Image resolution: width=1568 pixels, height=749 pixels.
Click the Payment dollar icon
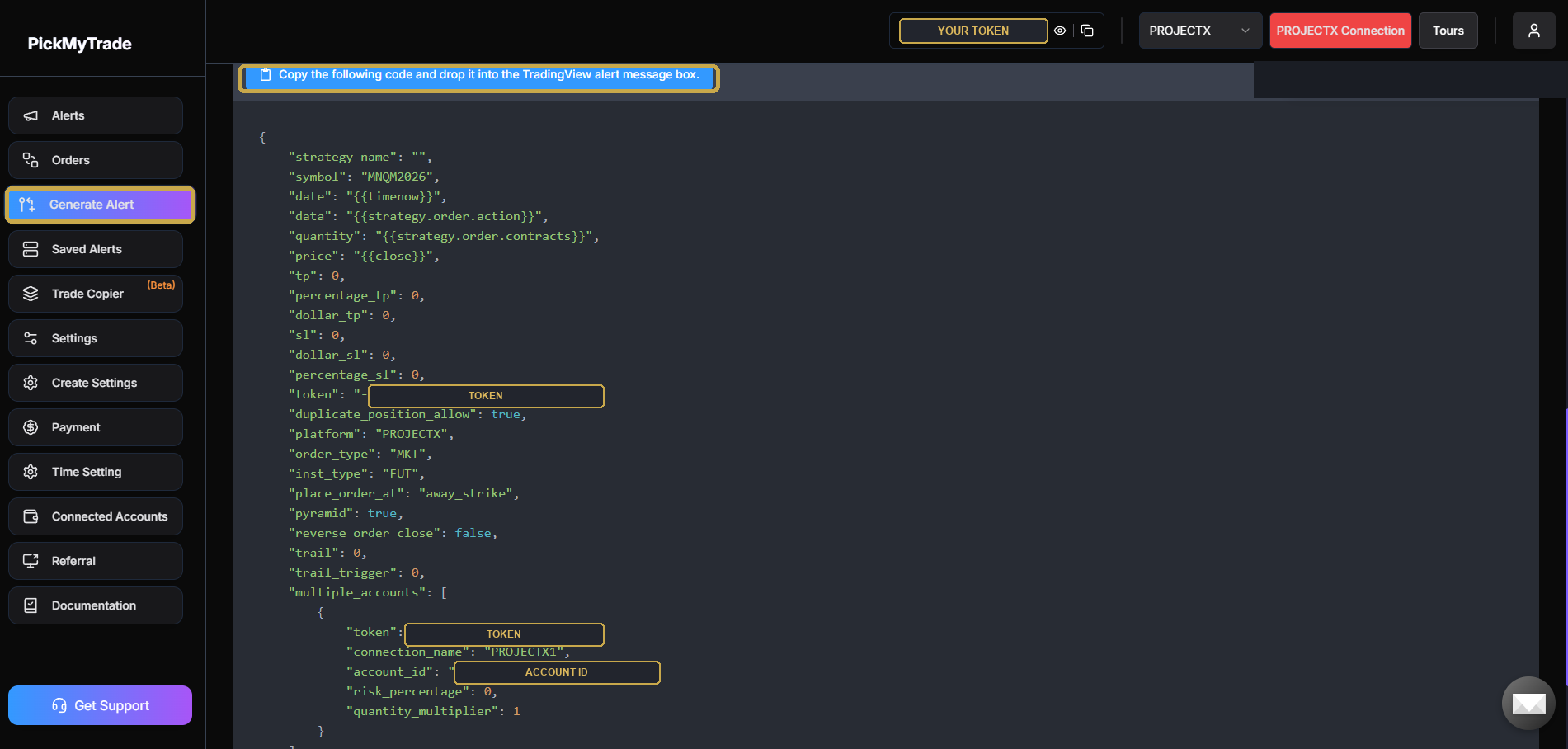tap(31, 427)
